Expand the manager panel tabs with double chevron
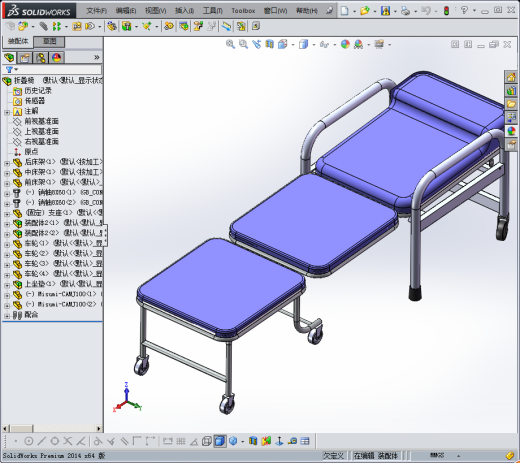Screen dimensions: 520x463 click(97, 57)
